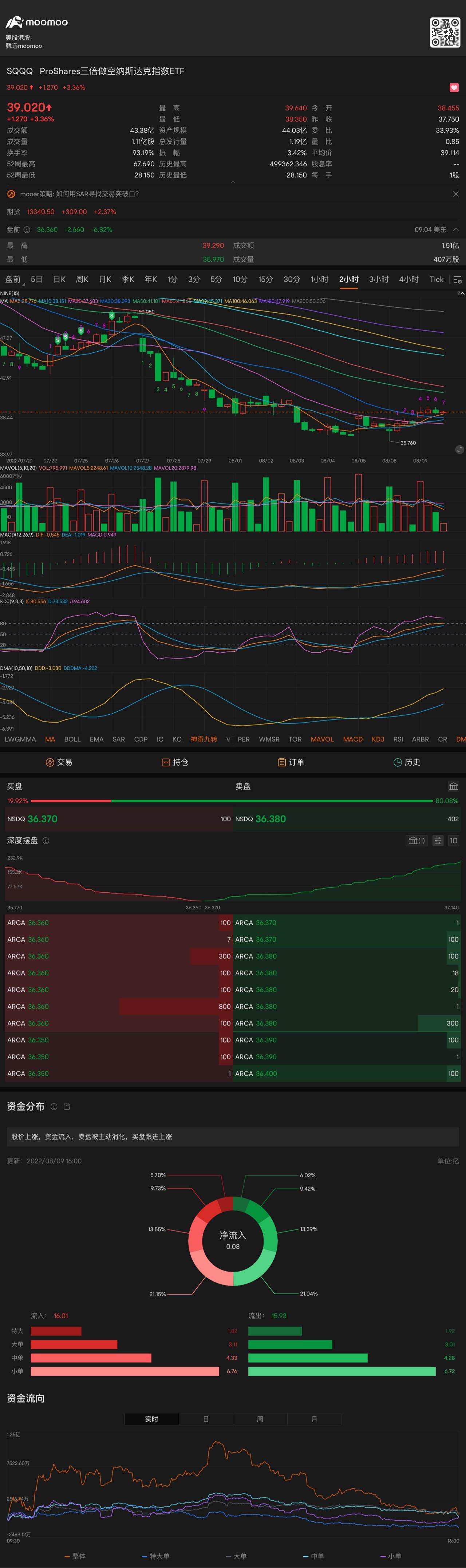Open chart settings icon beside Tick
Image resolution: width=466 pixels, height=1568 pixels.
458,279
